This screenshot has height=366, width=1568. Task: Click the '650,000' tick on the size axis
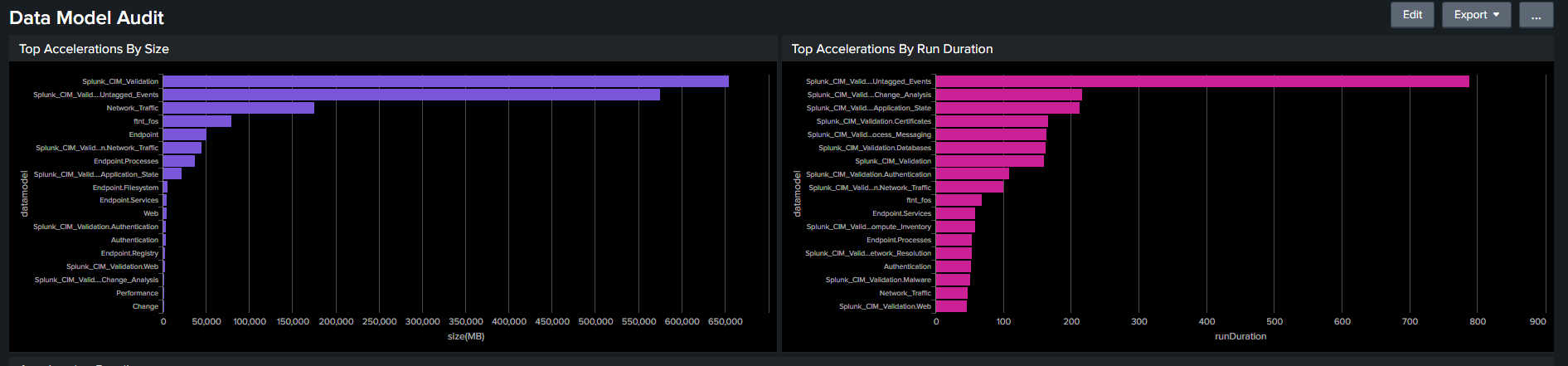(726, 321)
